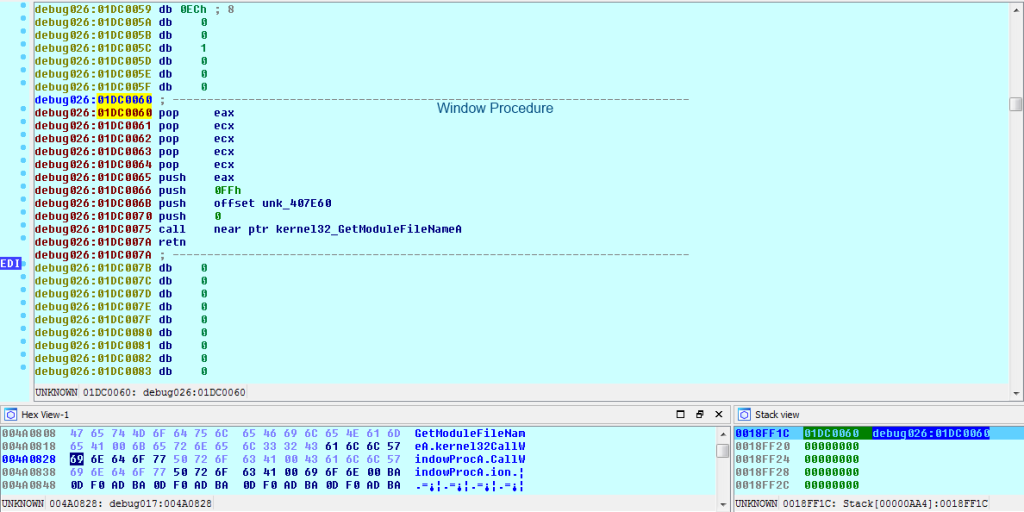
Task: Select stack address 0018FF1C row
Action: [x=763, y=433]
